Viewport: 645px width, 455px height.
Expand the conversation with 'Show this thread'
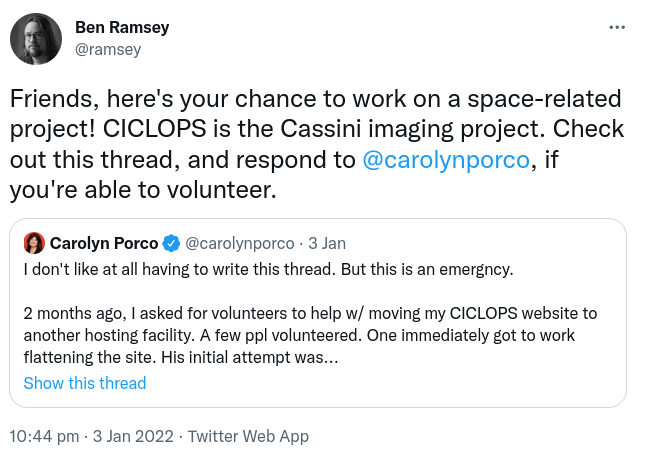tap(85, 383)
